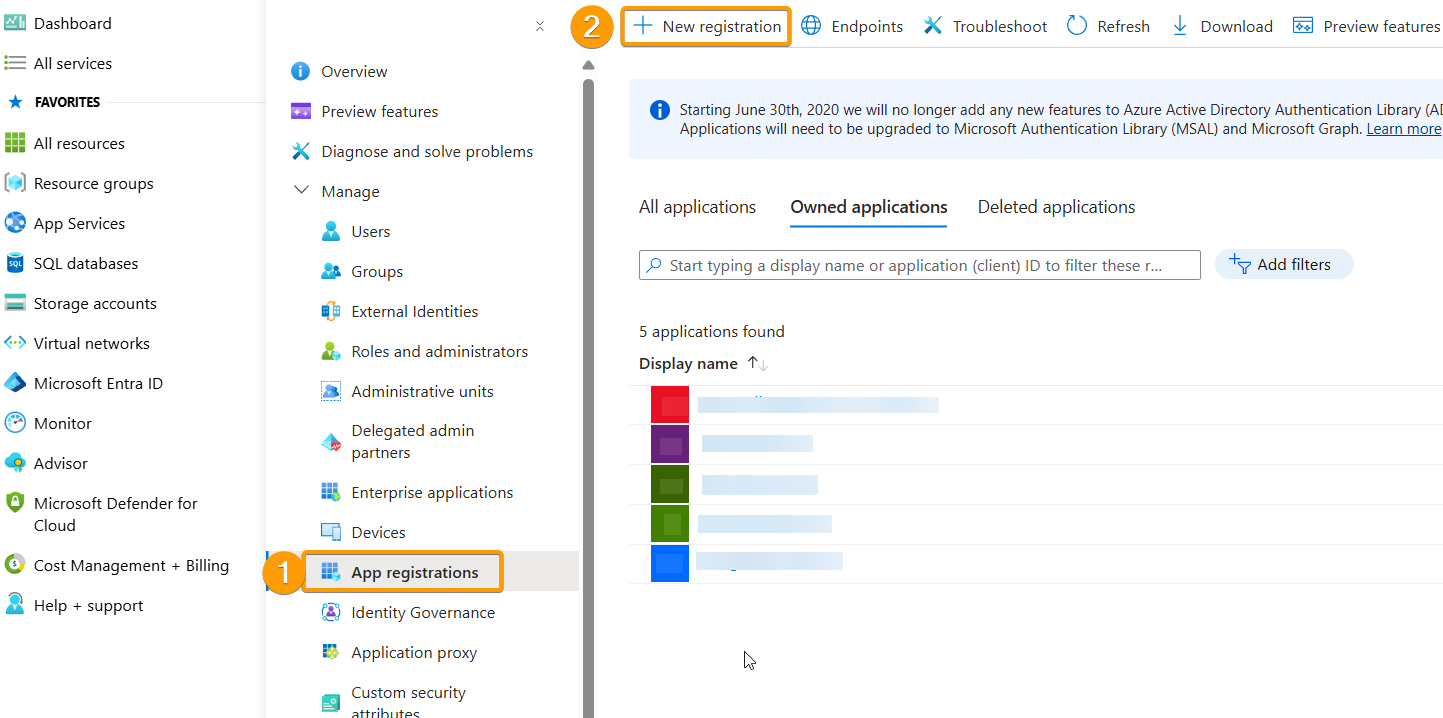
Task: Open the Monitor gauge icon
Action: pyautogui.click(x=15, y=423)
